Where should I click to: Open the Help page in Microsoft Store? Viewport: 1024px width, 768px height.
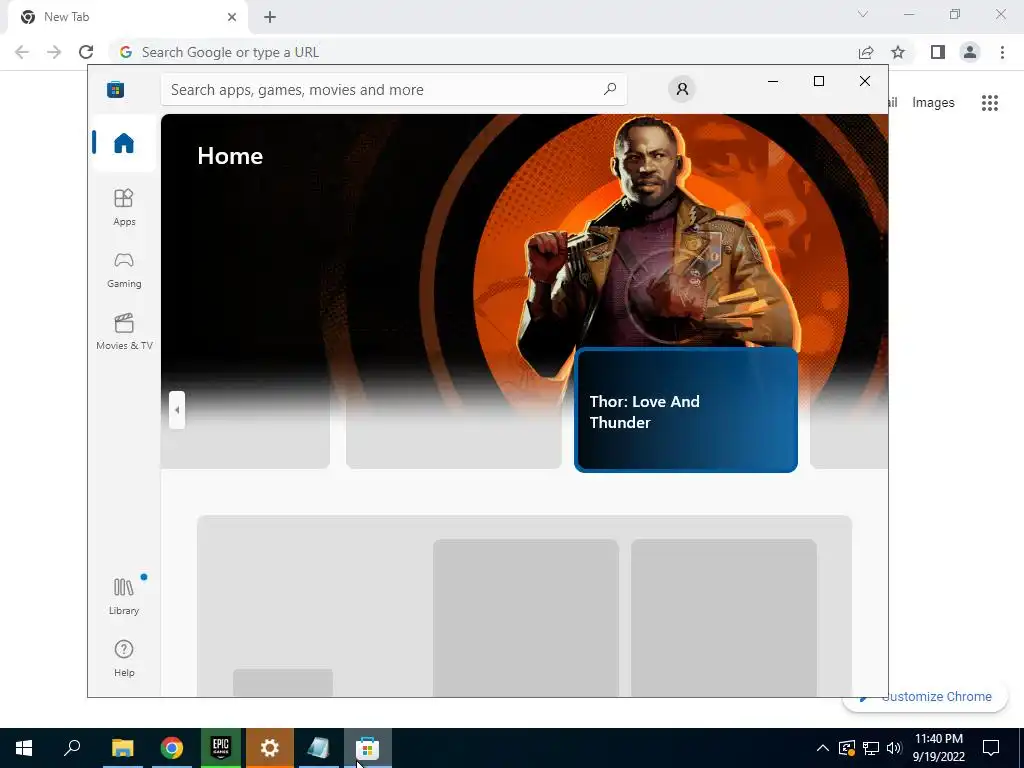[x=124, y=658]
